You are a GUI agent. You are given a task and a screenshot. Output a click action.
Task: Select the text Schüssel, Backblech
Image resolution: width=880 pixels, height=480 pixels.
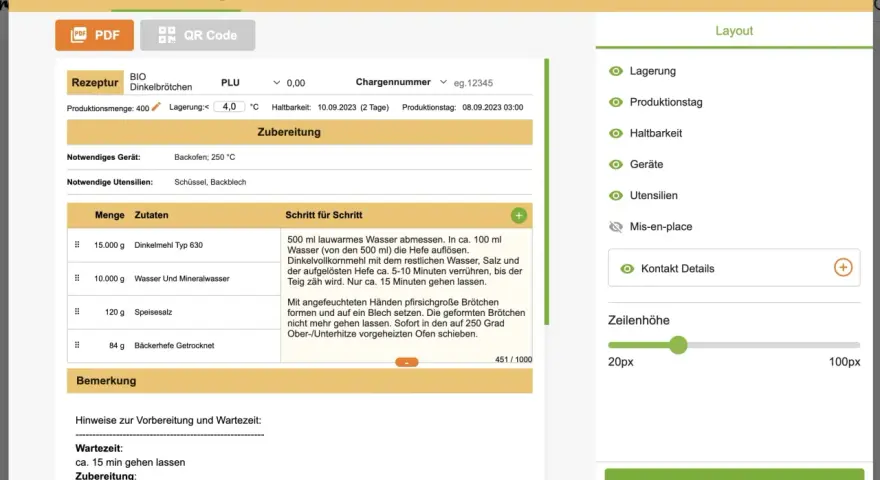[x=210, y=182]
